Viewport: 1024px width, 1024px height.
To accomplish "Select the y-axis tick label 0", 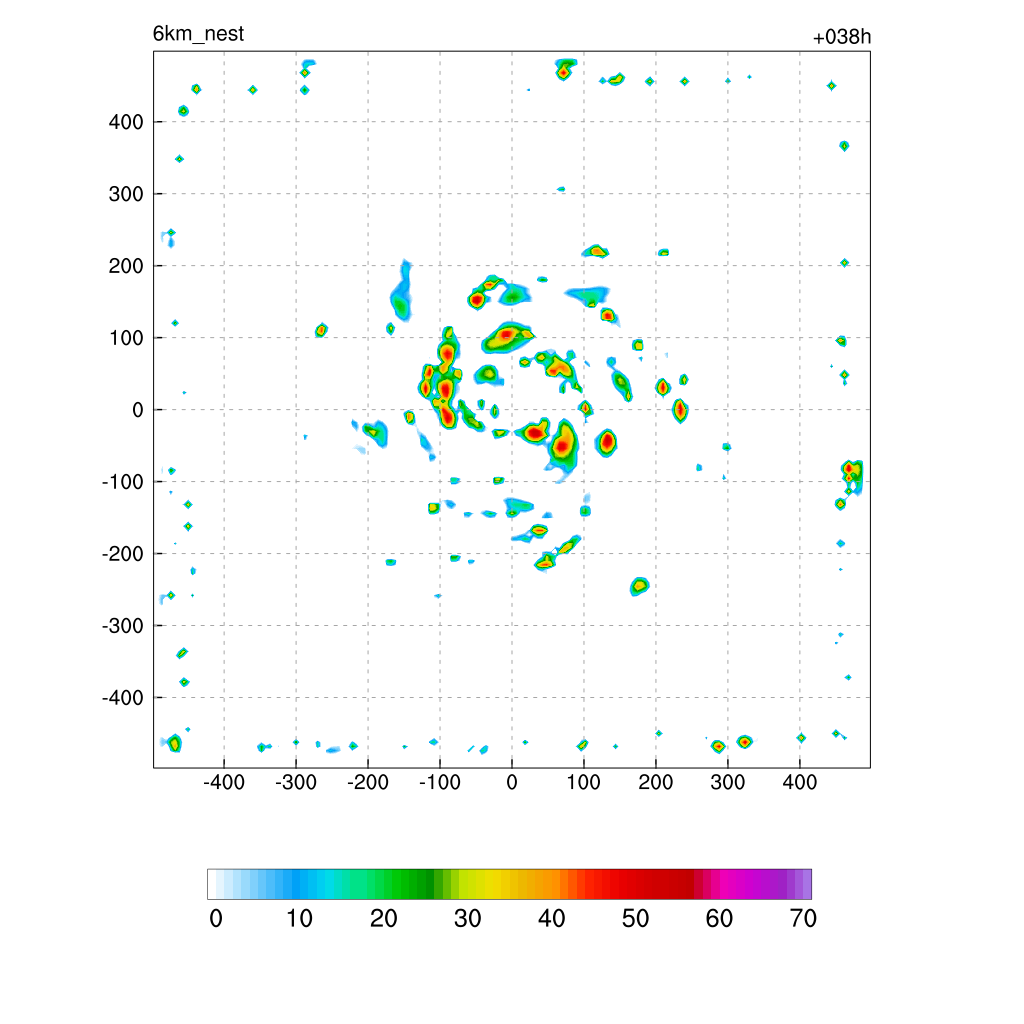I will coord(137,410).
